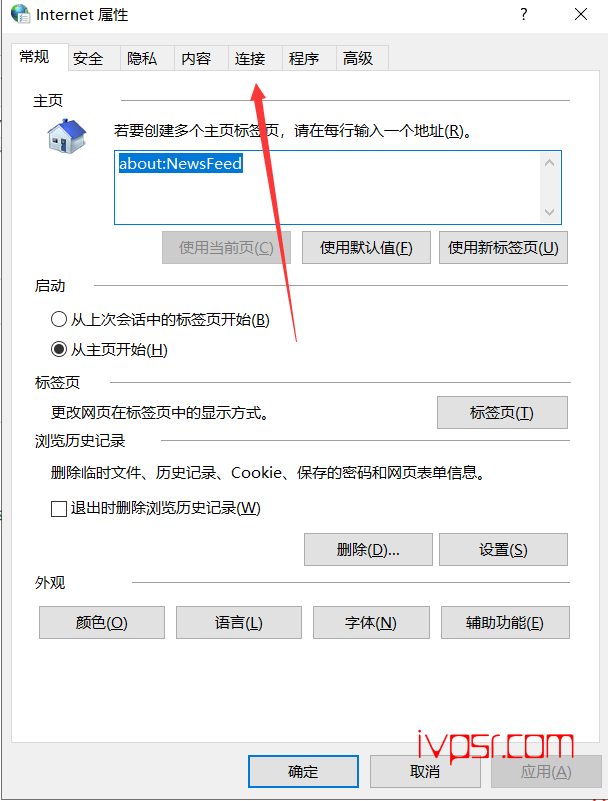Click homepage box scroll down arrow
Viewport: 608px width, 801px height.
(550, 212)
